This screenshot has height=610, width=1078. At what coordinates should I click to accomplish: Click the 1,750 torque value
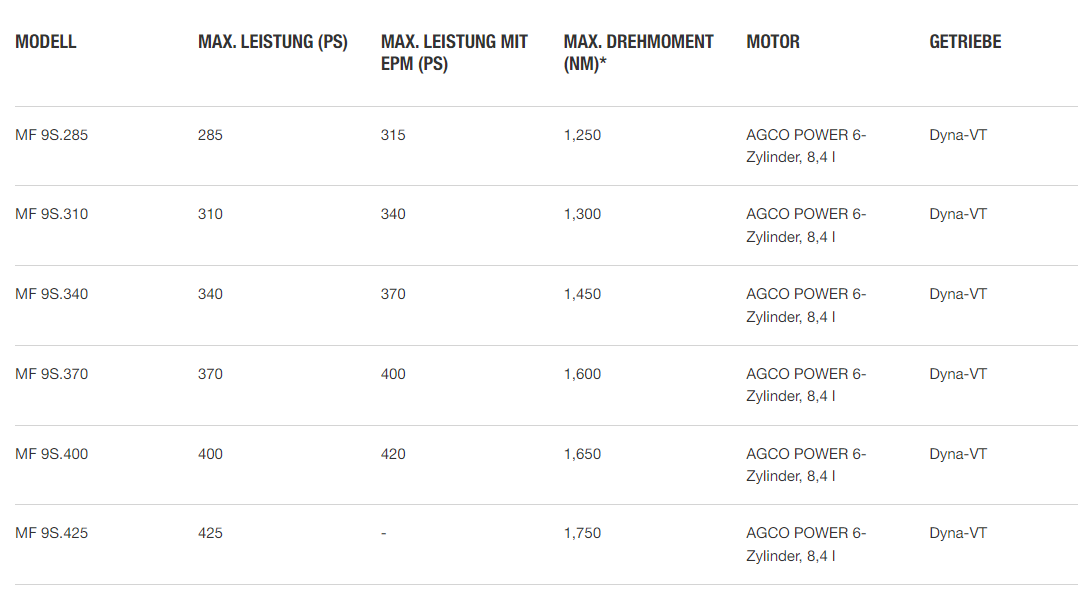pyautogui.click(x=582, y=534)
